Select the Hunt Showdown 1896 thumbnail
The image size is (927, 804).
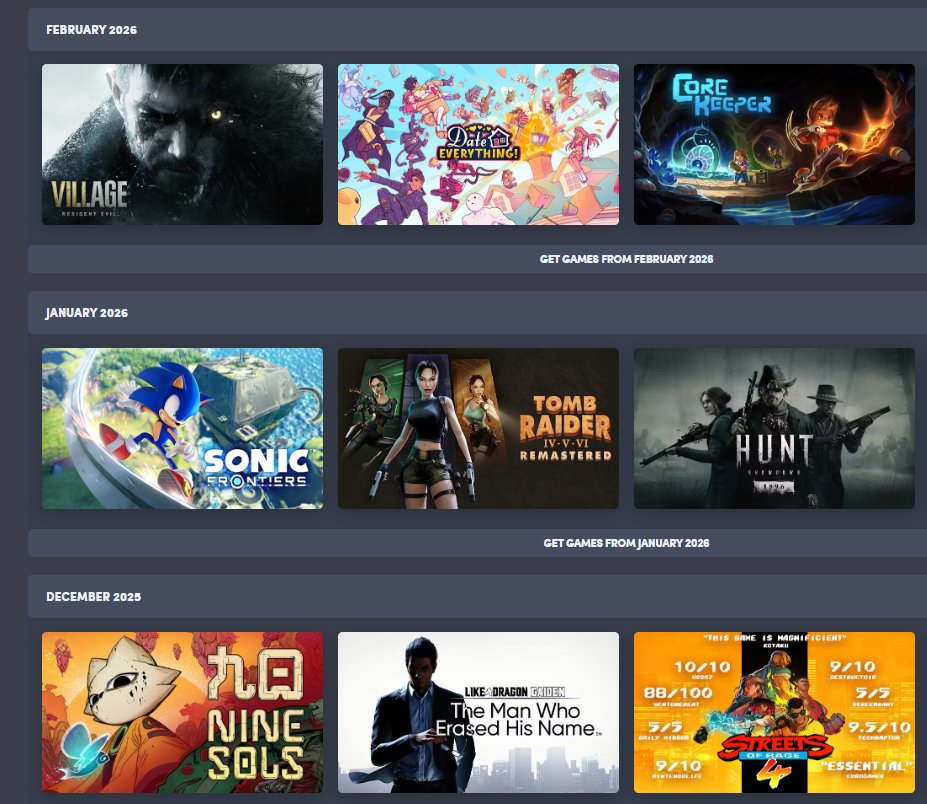774,428
